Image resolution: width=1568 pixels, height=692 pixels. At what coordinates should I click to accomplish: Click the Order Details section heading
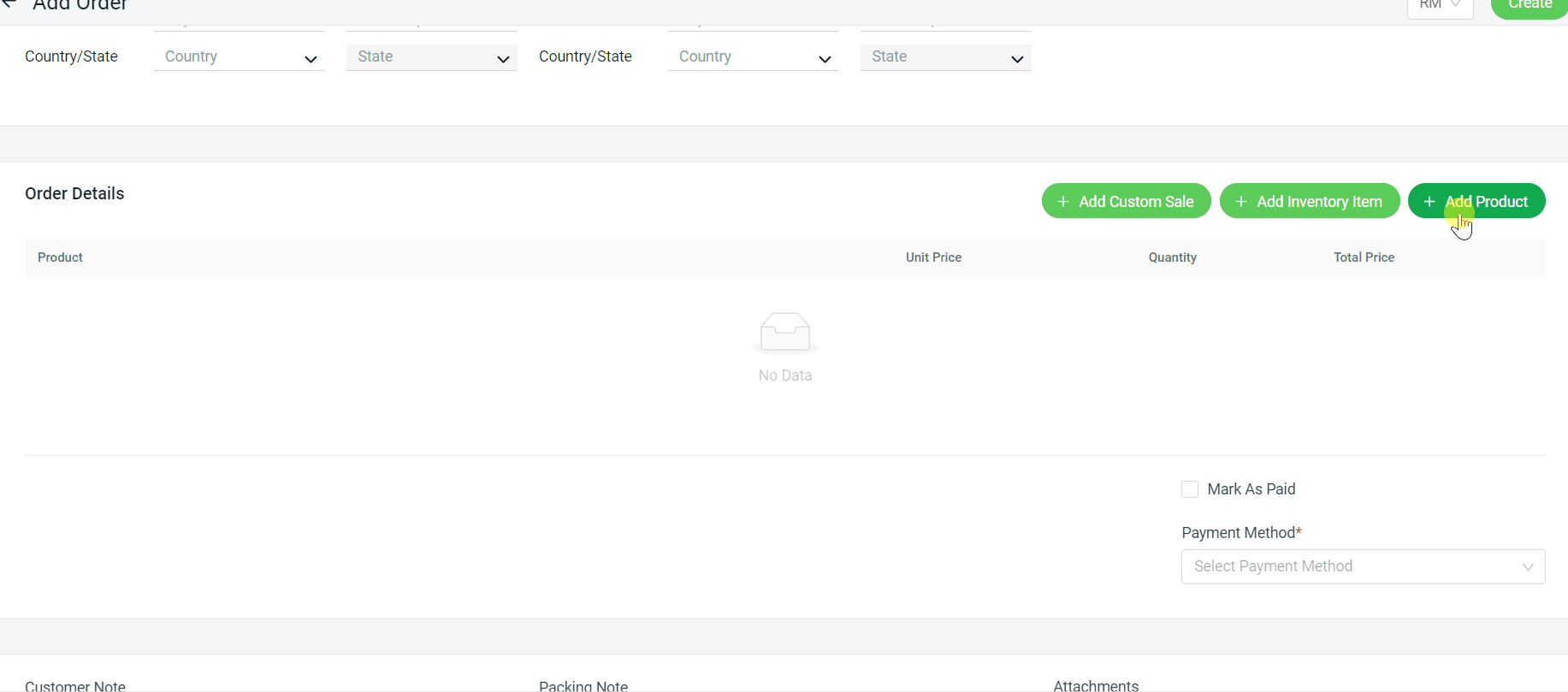pyautogui.click(x=74, y=193)
